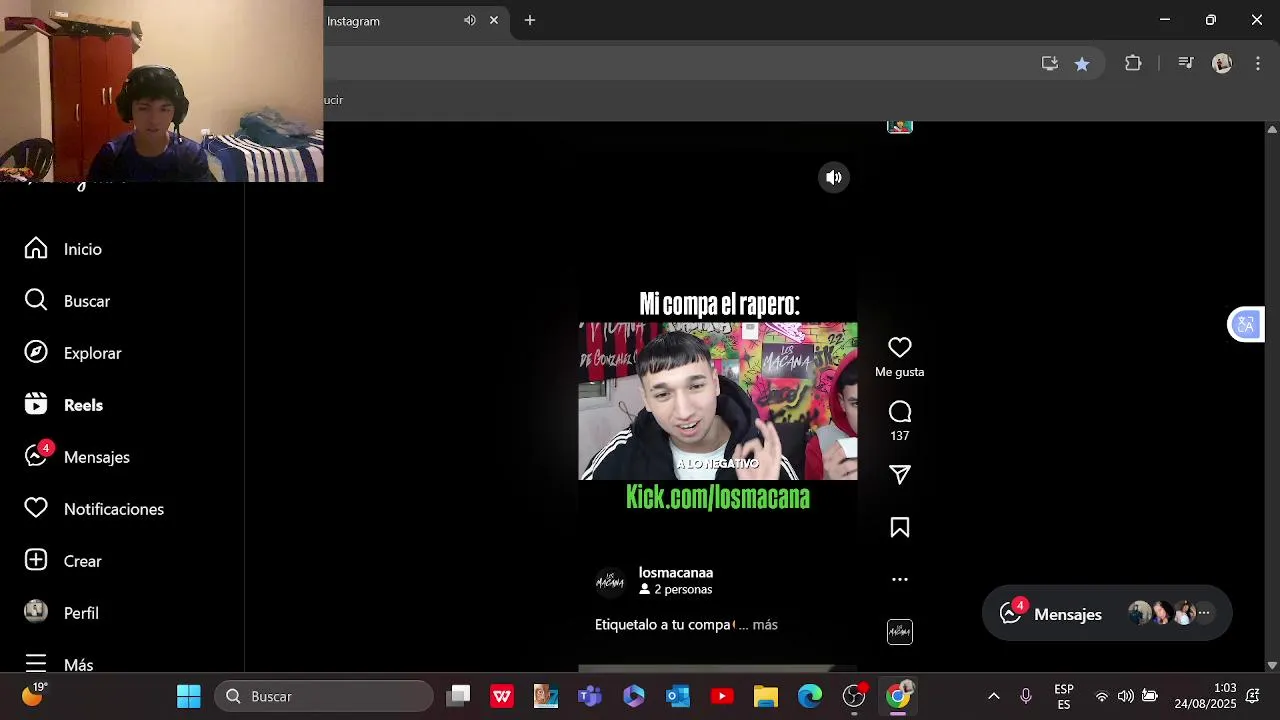Open the reel's audio thumbnail

(900, 632)
